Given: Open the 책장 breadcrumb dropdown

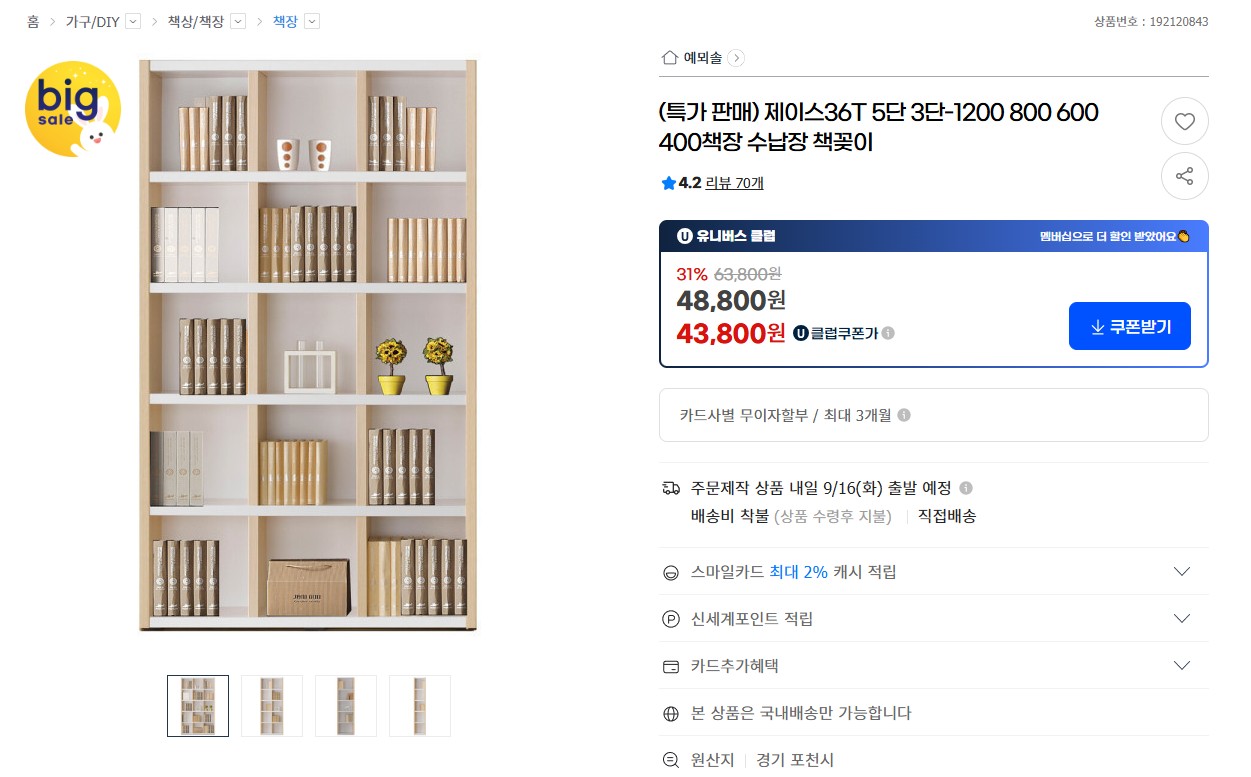Looking at the screenshot, I should pyautogui.click(x=312, y=22).
